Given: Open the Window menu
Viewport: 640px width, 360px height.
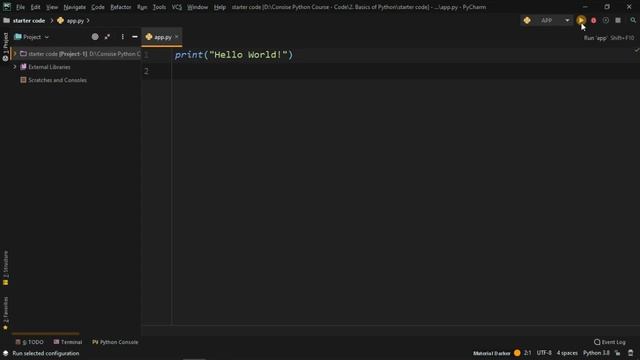Looking at the screenshot, I should [x=198, y=7].
